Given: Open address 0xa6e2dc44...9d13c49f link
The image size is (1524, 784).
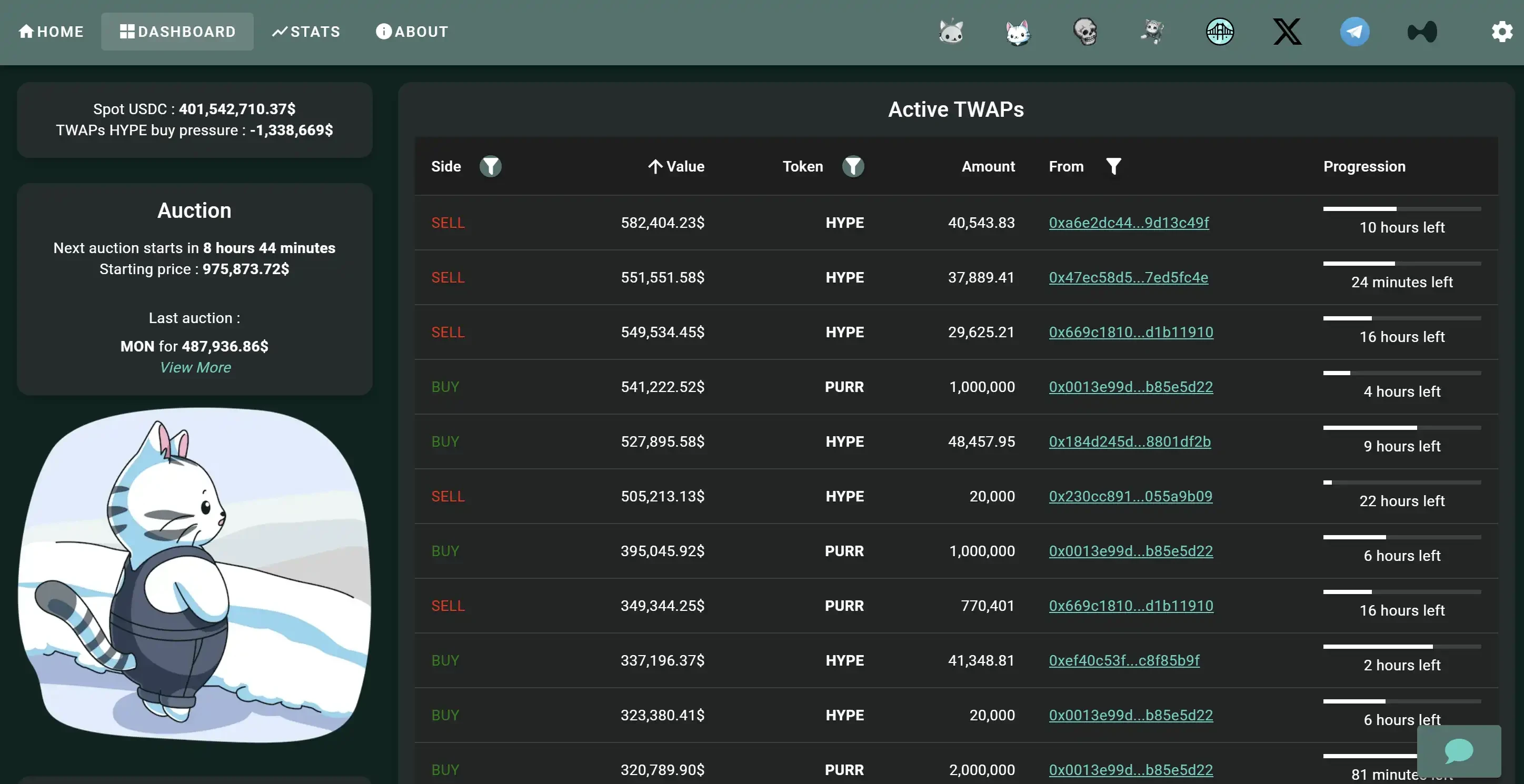Looking at the screenshot, I should [1128, 223].
